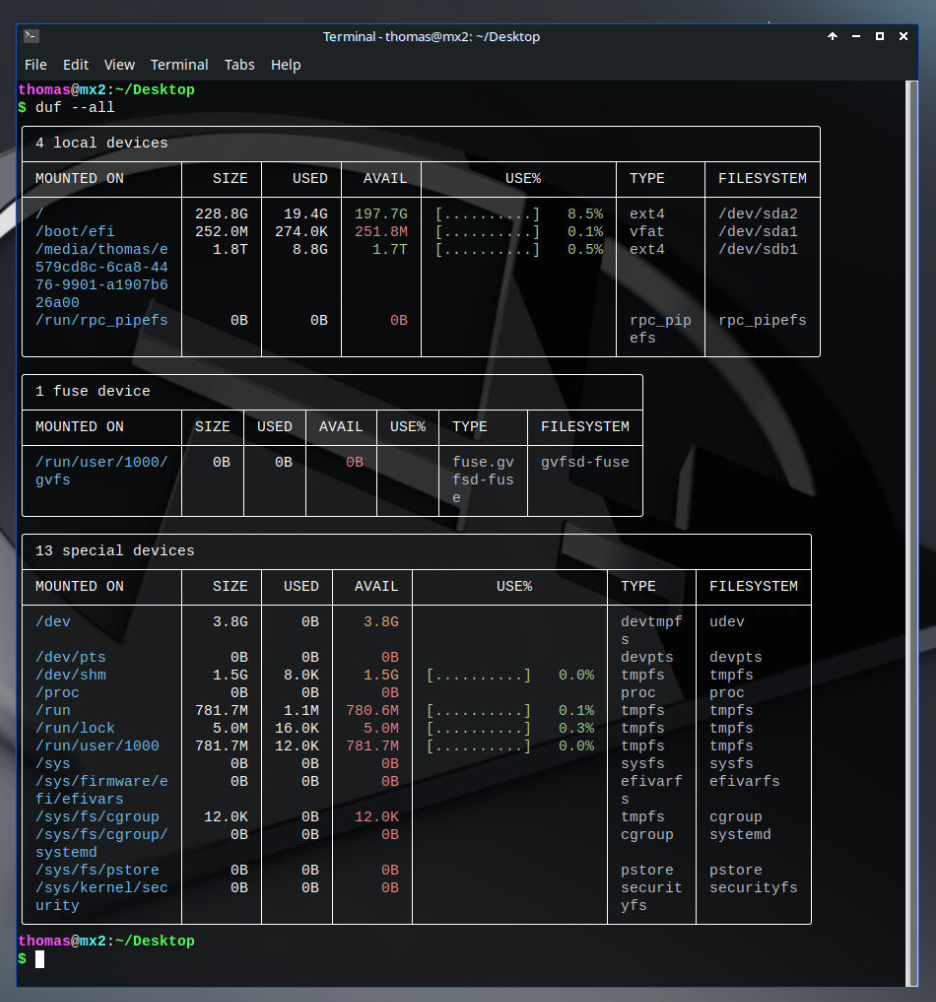This screenshot has width=936, height=1002.
Task: Open the File menu
Action: click(x=35, y=65)
